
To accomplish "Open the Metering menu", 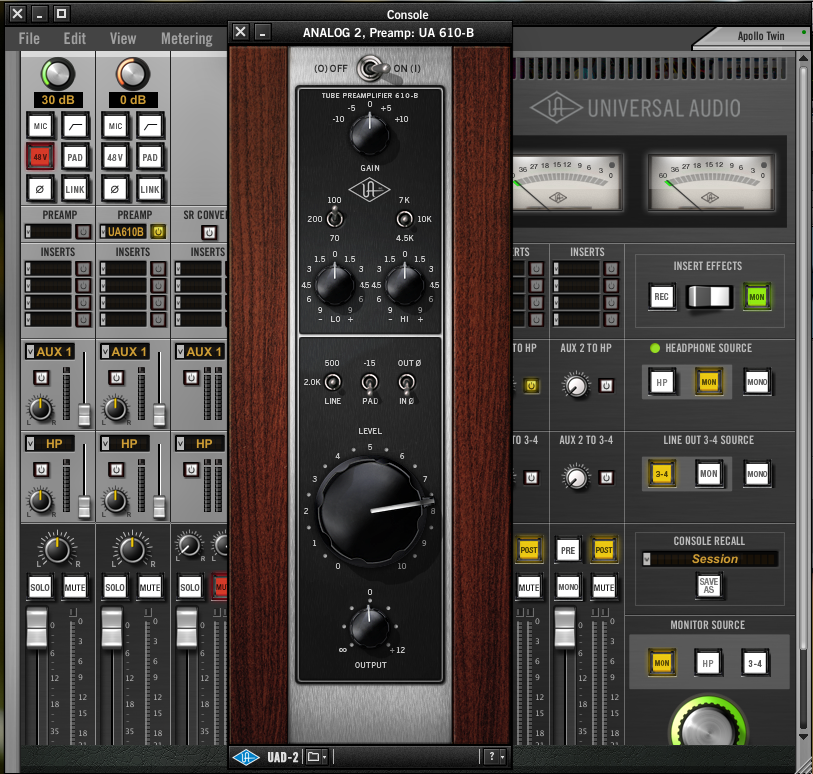I will [185, 39].
